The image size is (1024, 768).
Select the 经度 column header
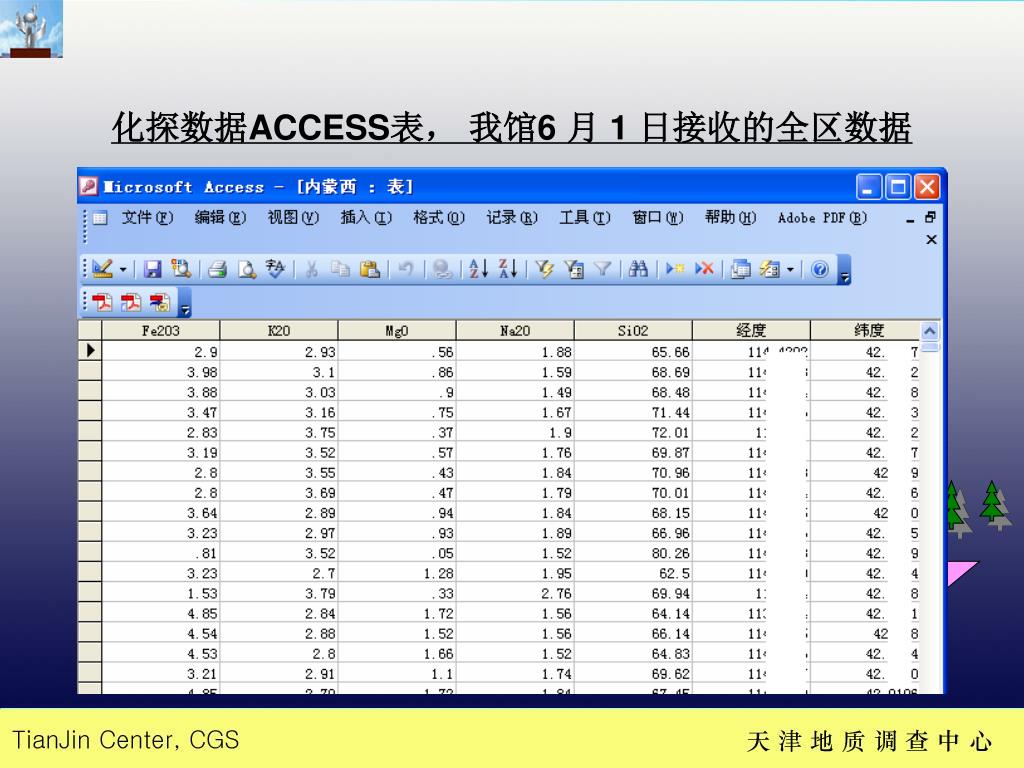751,330
